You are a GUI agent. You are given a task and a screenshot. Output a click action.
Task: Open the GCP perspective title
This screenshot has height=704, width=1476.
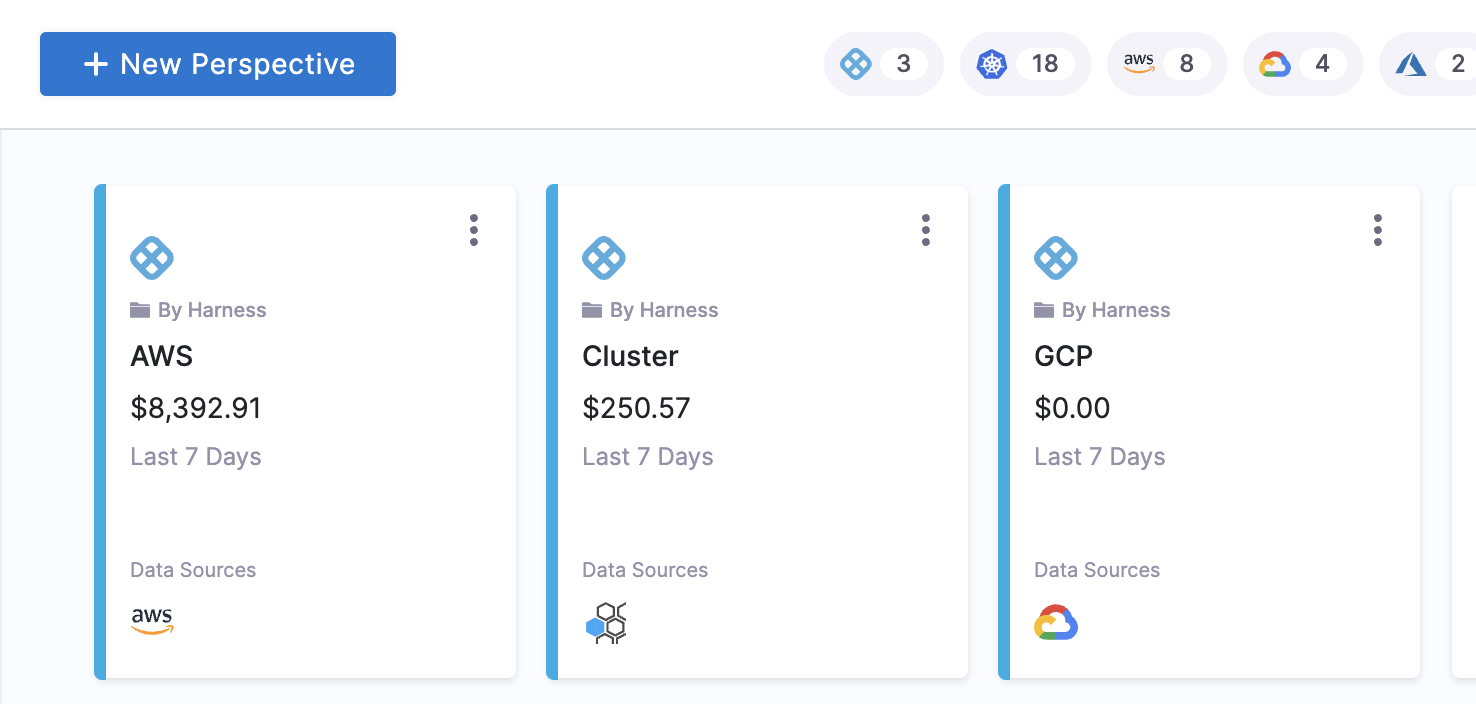click(1064, 356)
